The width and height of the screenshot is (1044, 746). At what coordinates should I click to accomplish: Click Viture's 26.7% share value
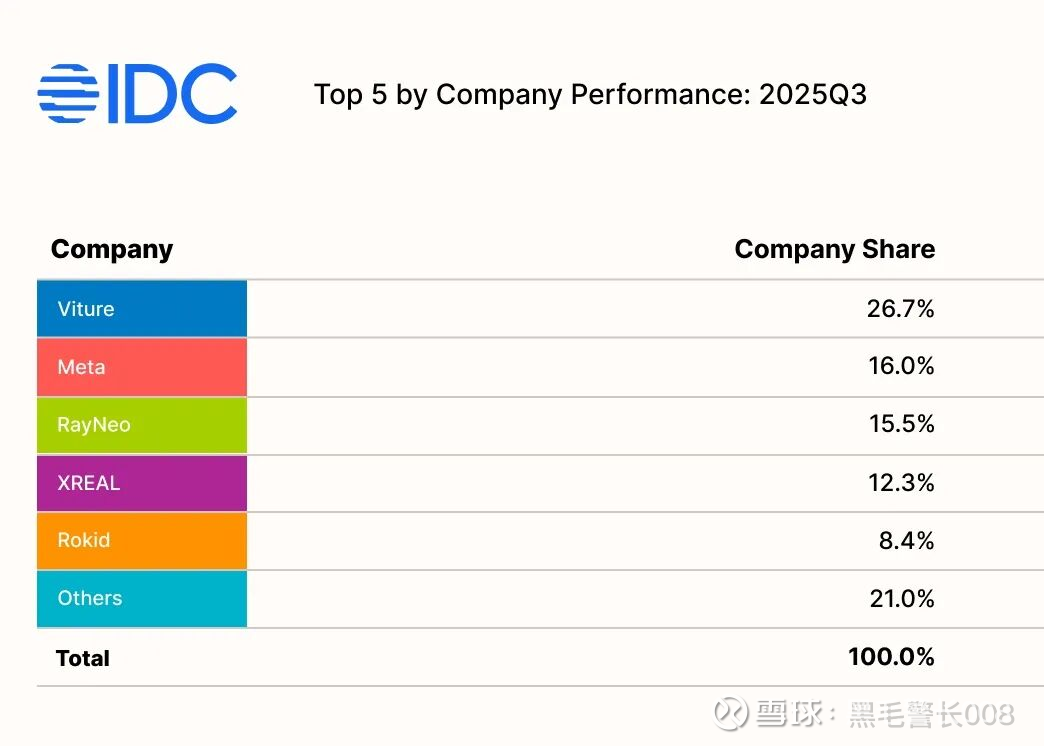tap(900, 309)
